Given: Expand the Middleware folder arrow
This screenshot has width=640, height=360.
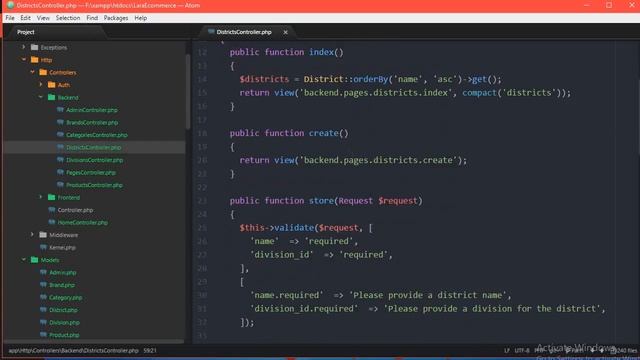Looking at the screenshot, I should [x=32, y=235].
